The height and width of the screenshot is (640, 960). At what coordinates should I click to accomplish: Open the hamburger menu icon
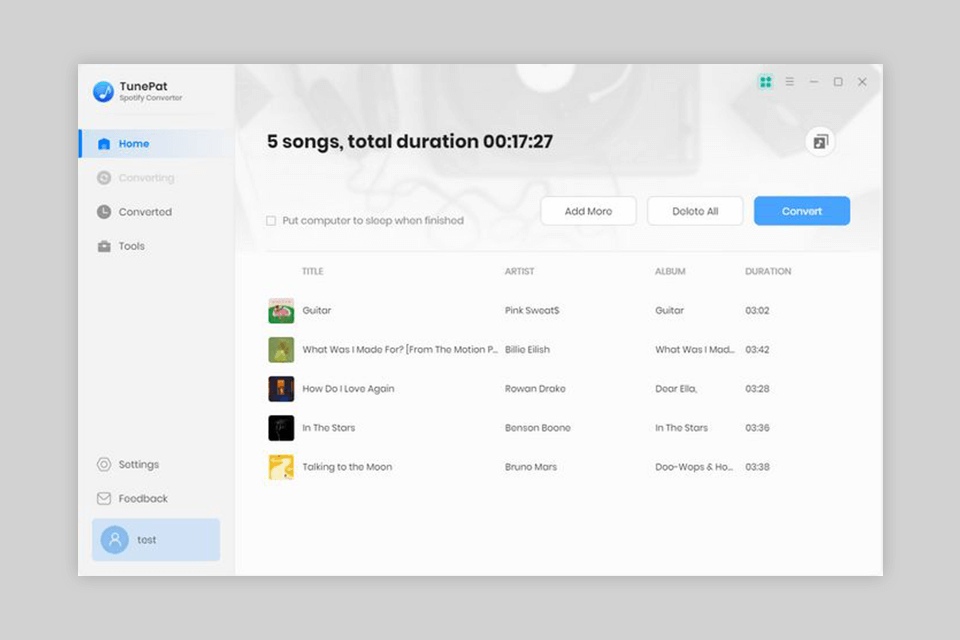790,81
